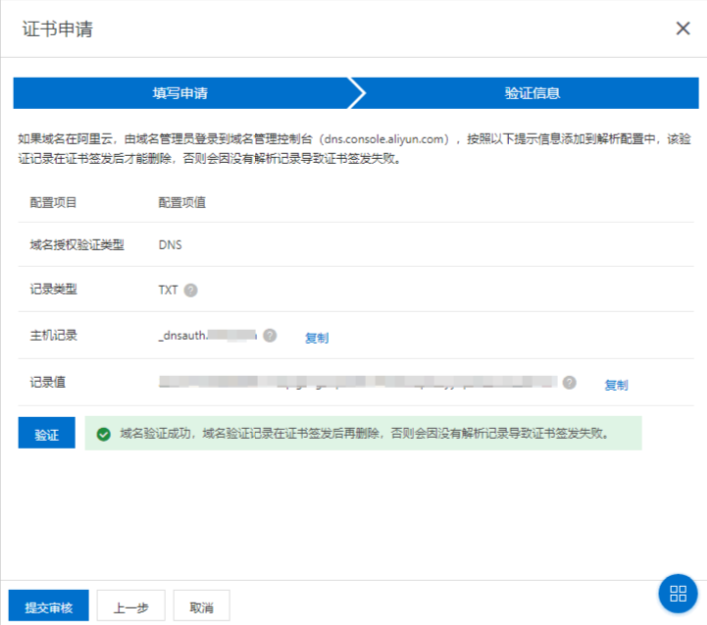Click the DNS value text
The image size is (707, 625).
(170, 245)
